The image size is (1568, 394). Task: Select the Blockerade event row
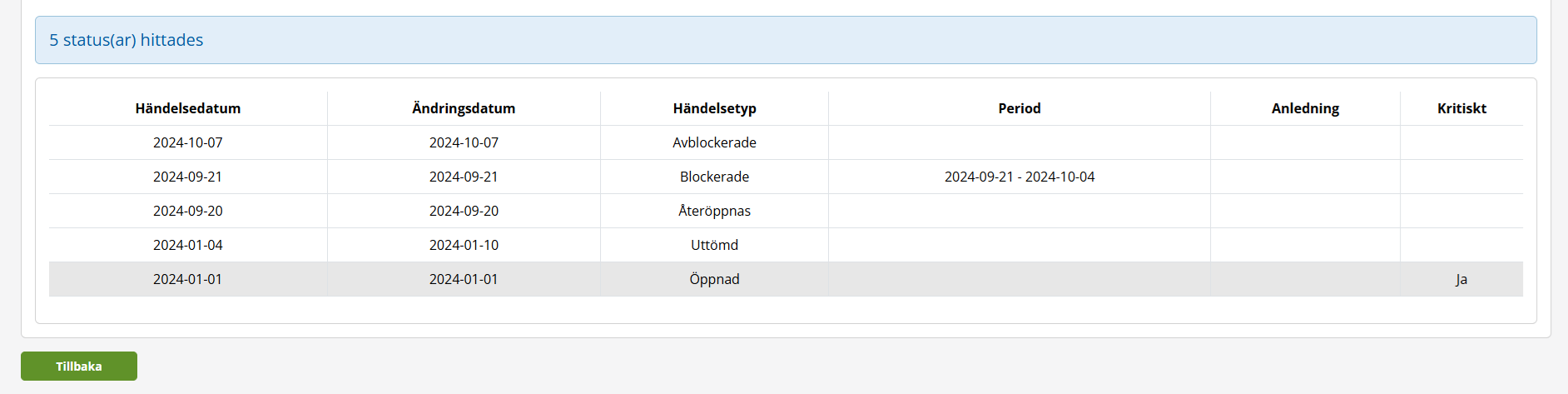tap(714, 177)
